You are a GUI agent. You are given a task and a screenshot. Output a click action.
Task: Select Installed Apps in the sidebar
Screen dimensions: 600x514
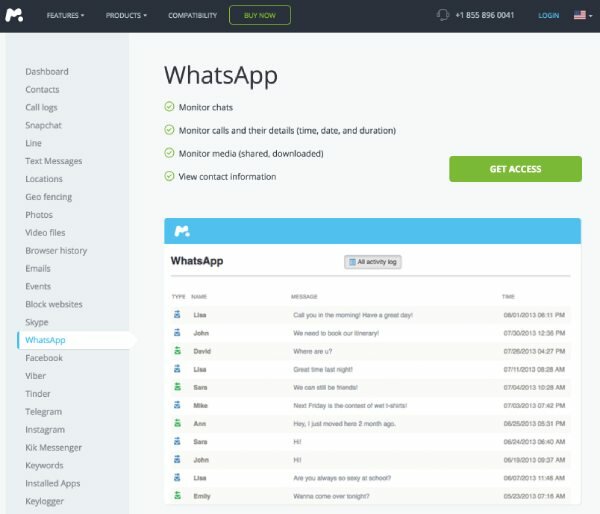52,483
